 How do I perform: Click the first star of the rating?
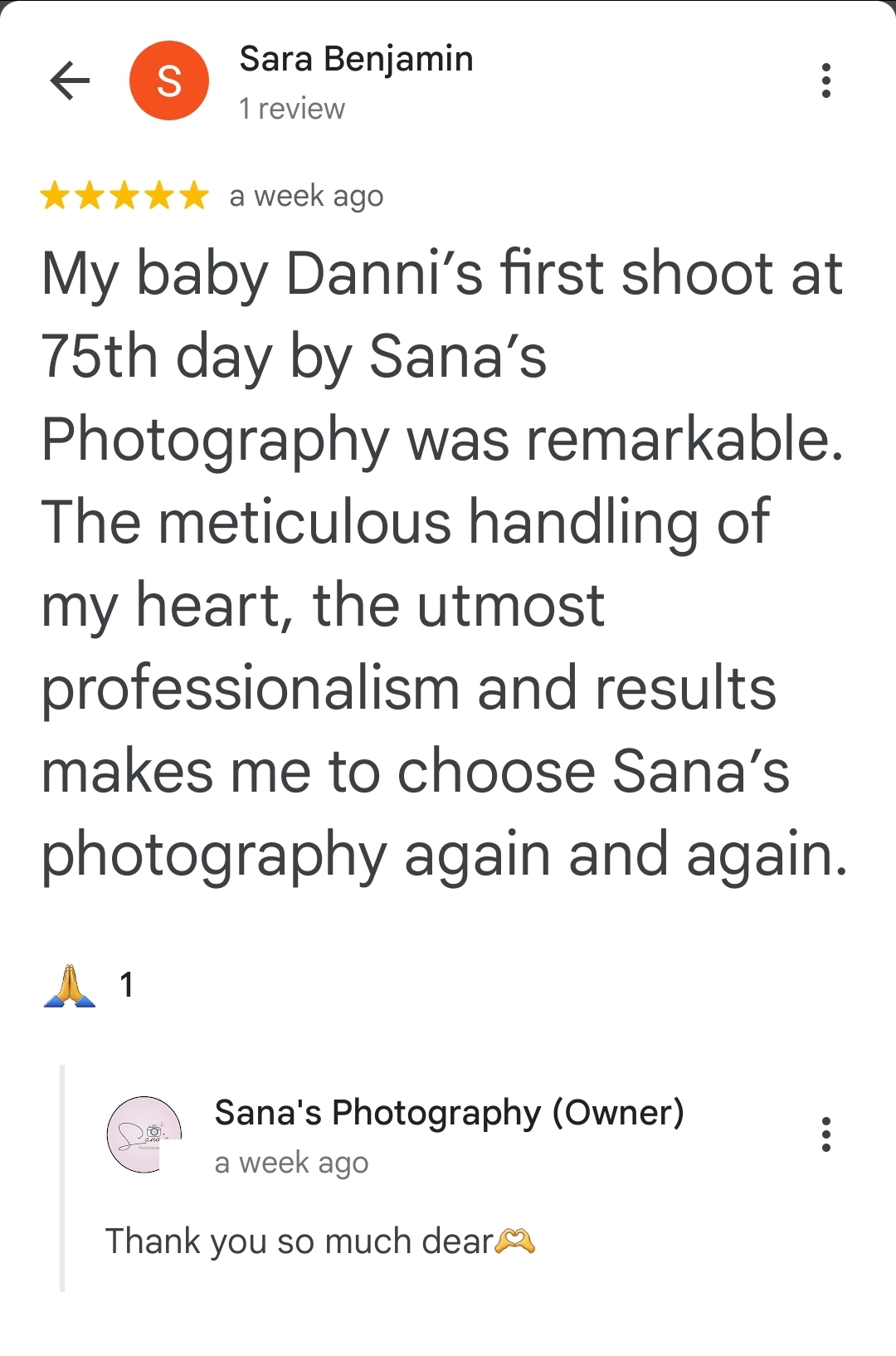tap(55, 196)
